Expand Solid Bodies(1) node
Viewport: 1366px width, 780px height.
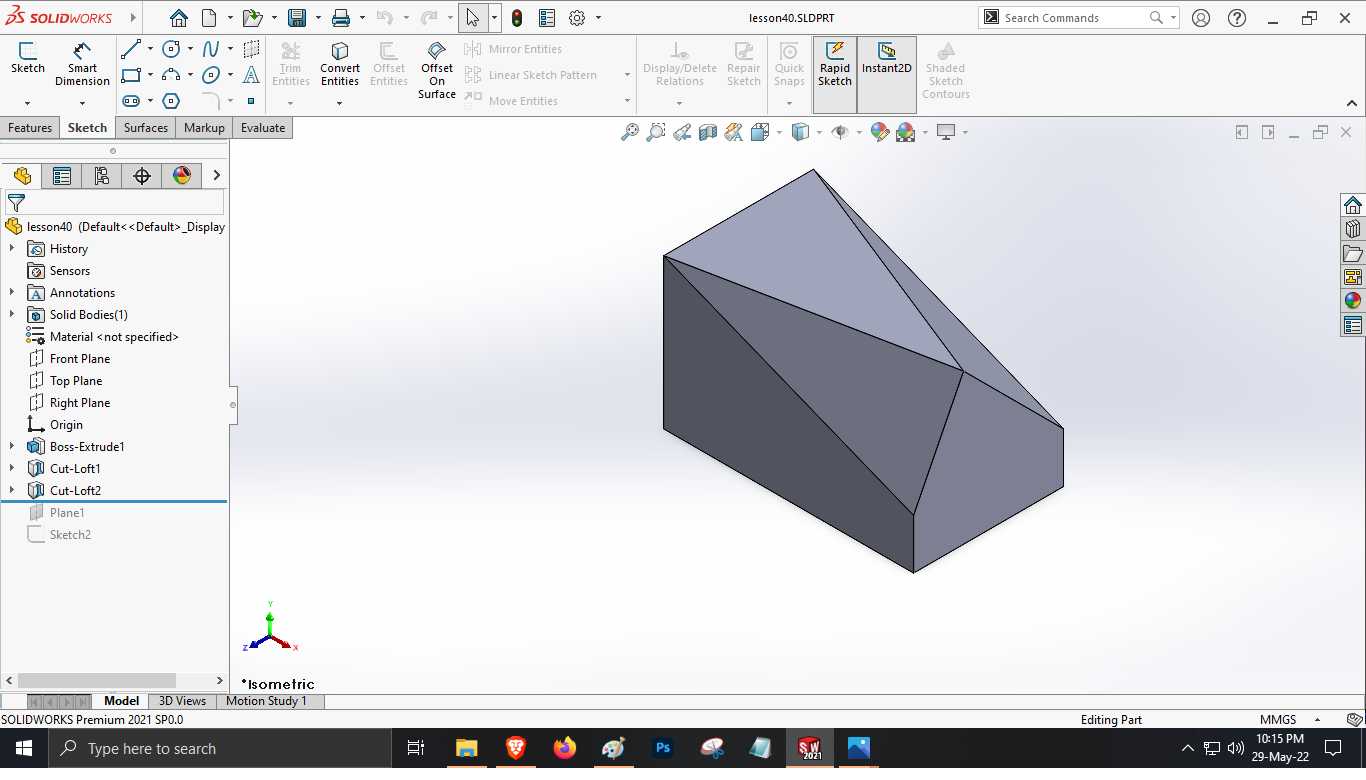point(12,315)
